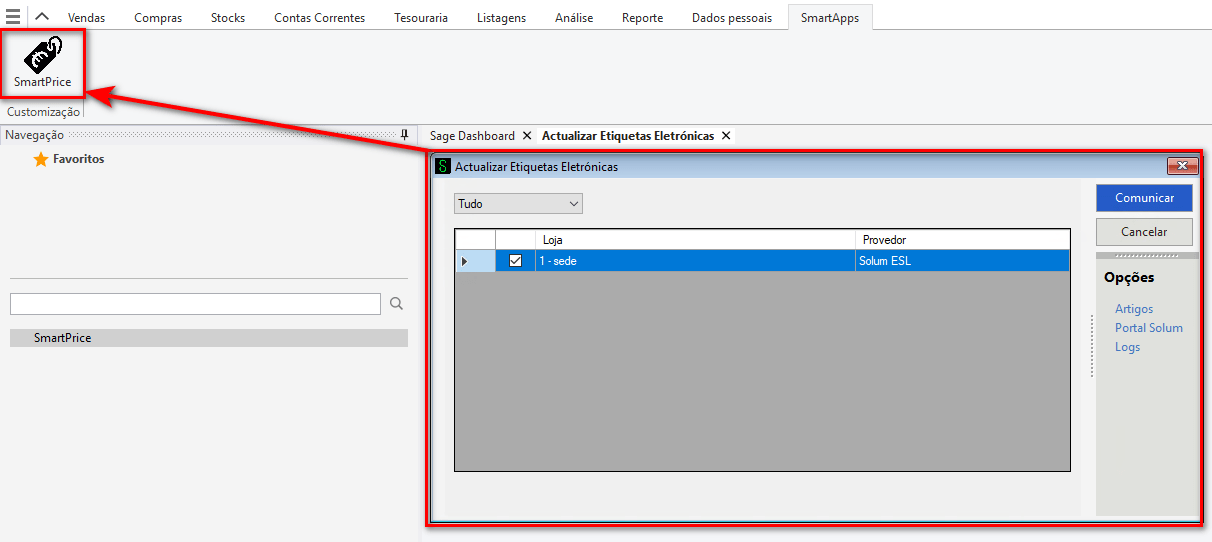Viewport: 1212px width, 542px height.
Task: Click the search magnifier icon
Action: click(x=396, y=304)
